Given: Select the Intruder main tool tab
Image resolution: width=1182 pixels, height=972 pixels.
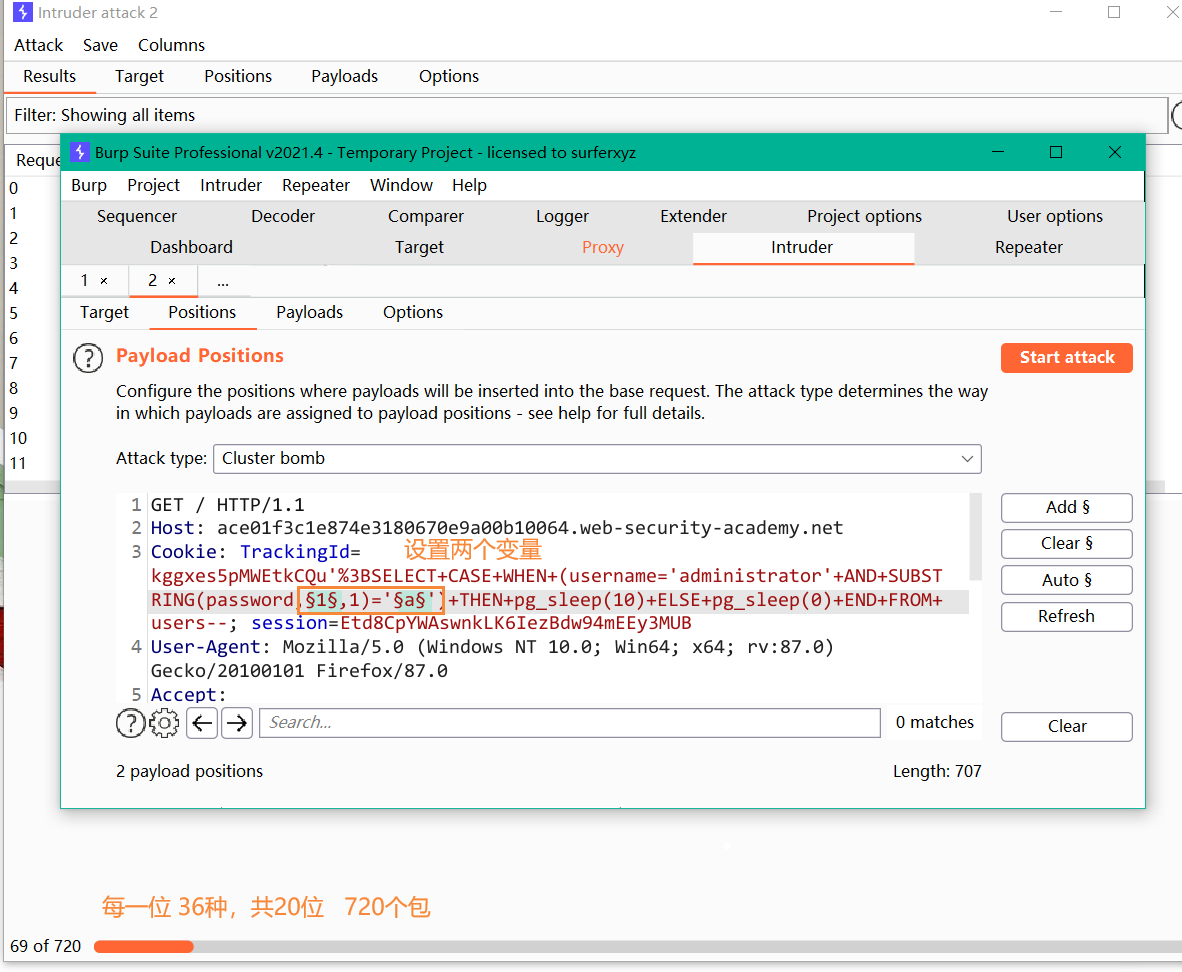Looking at the screenshot, I should point(803,248).
